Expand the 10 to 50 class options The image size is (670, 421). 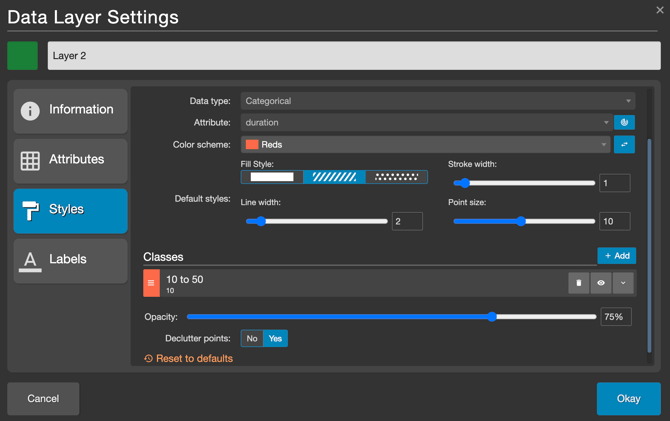click(x=623, y=283)
